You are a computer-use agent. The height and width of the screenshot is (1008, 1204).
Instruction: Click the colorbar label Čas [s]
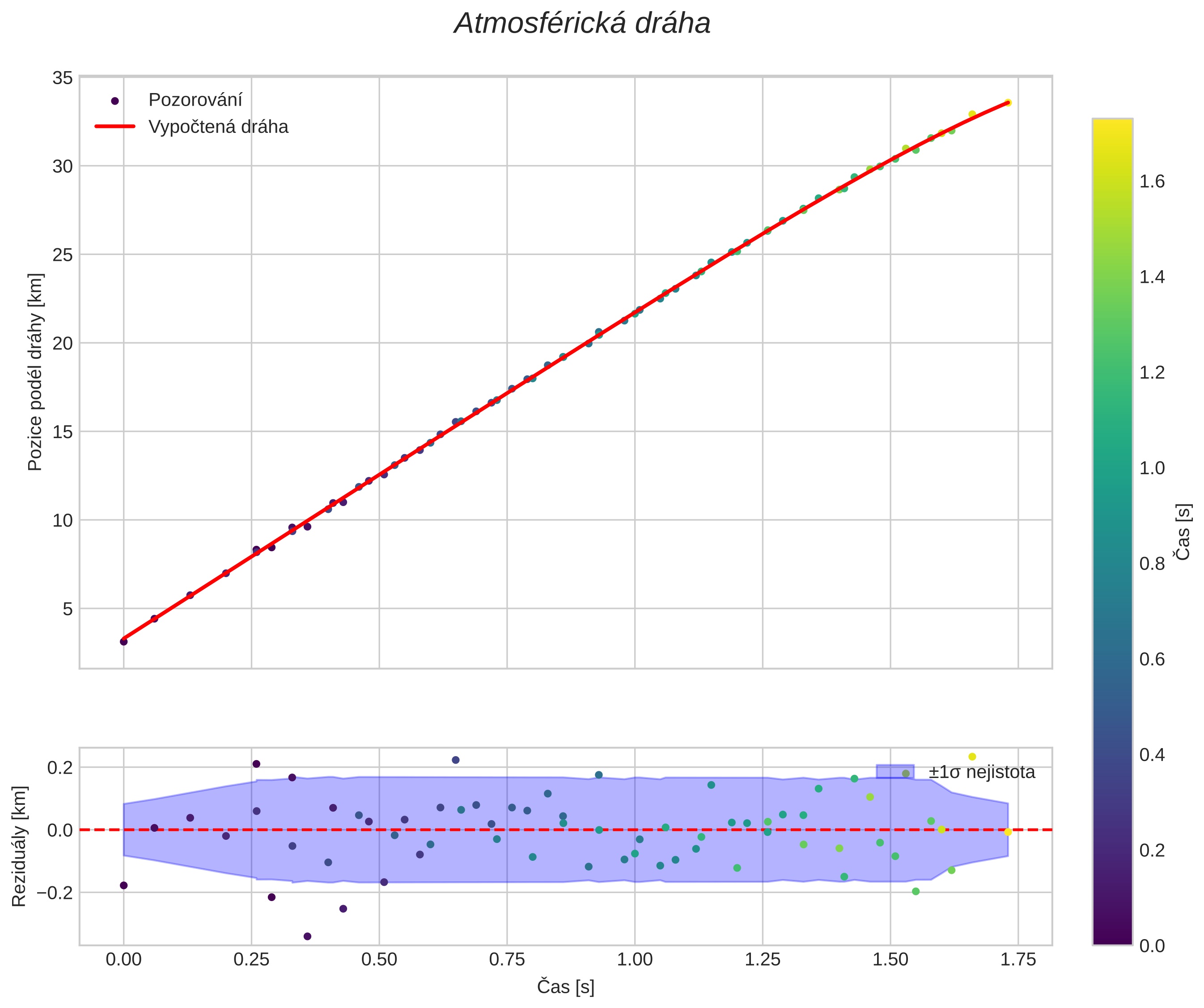pos(1183,532)
